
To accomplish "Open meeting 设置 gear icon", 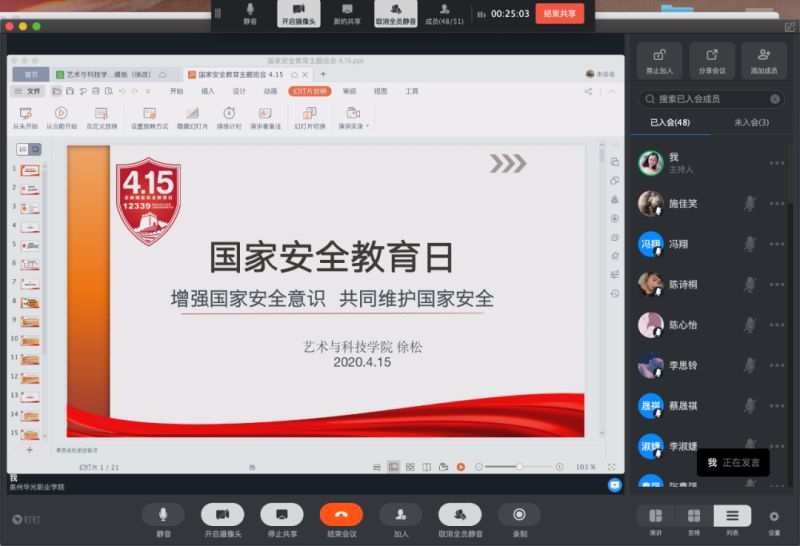I will click(774, 517).
